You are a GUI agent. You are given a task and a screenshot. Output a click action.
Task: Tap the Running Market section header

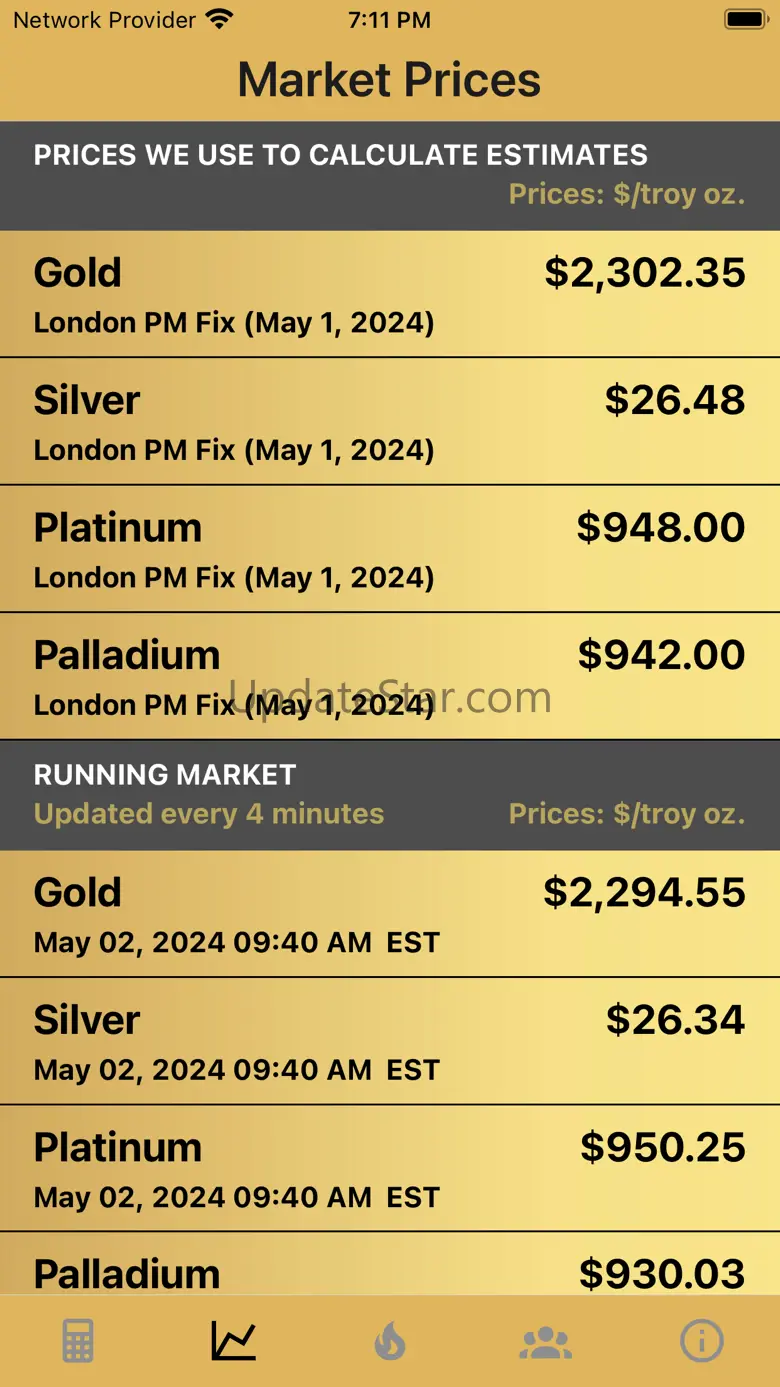tap(165, 775)
